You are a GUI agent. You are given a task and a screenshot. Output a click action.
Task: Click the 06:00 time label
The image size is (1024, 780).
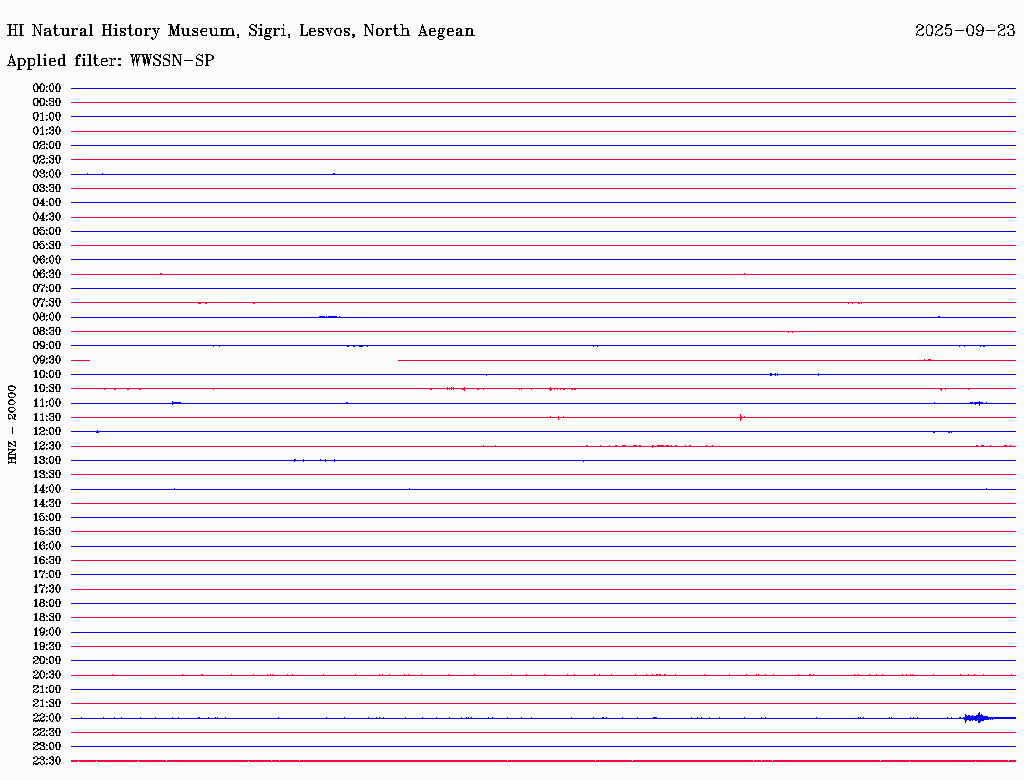point(47,260)
